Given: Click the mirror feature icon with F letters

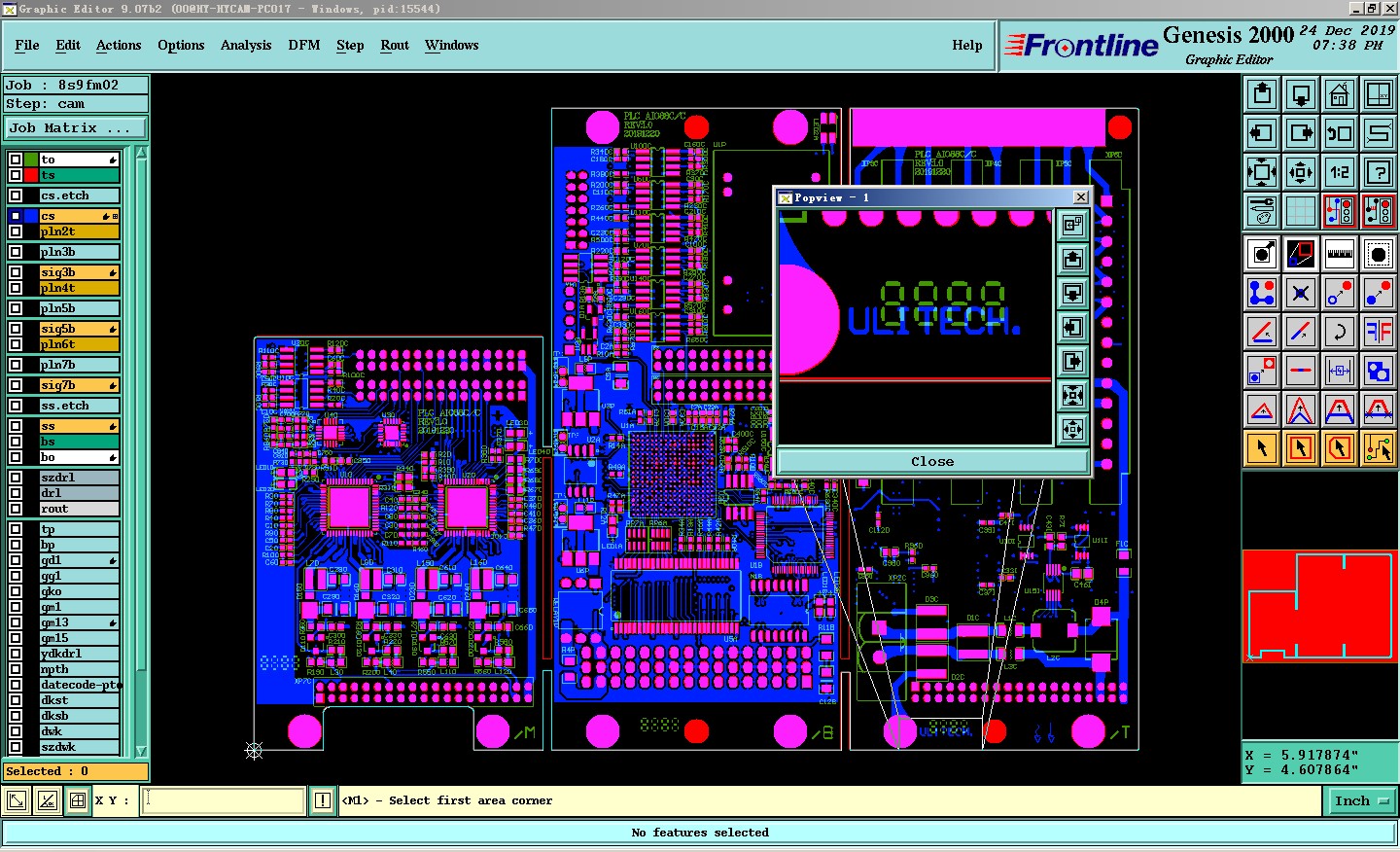Looking at the screenshot, I should 1379,332.
